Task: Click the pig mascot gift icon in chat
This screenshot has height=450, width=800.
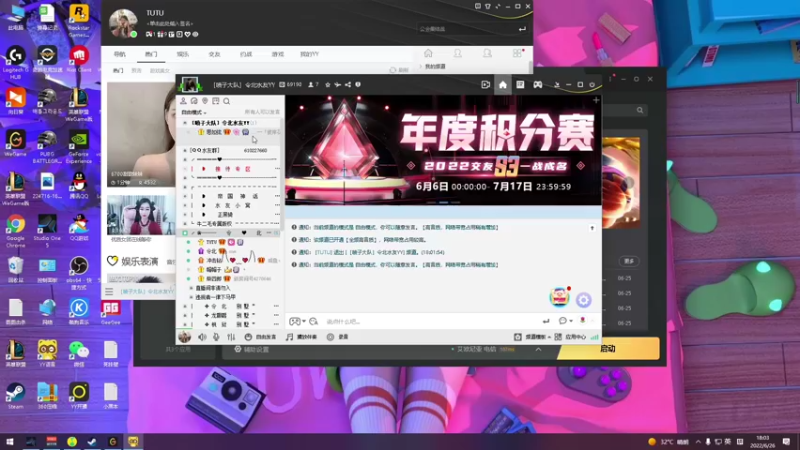Action: [x=559, y=297]
